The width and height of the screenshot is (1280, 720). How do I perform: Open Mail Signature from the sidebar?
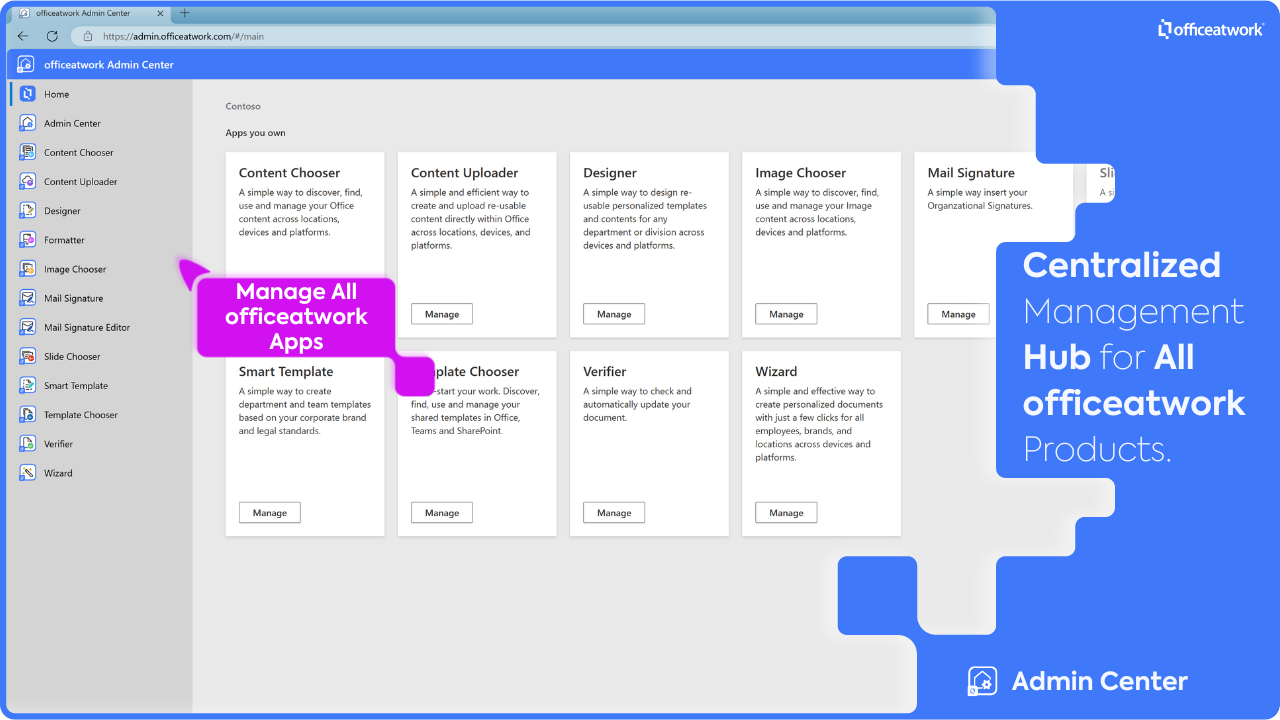point(100,298)
